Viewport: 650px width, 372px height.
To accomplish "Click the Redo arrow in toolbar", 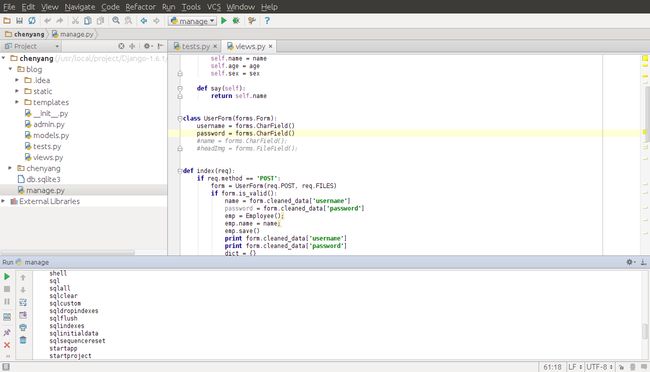I will click(60, 21).
